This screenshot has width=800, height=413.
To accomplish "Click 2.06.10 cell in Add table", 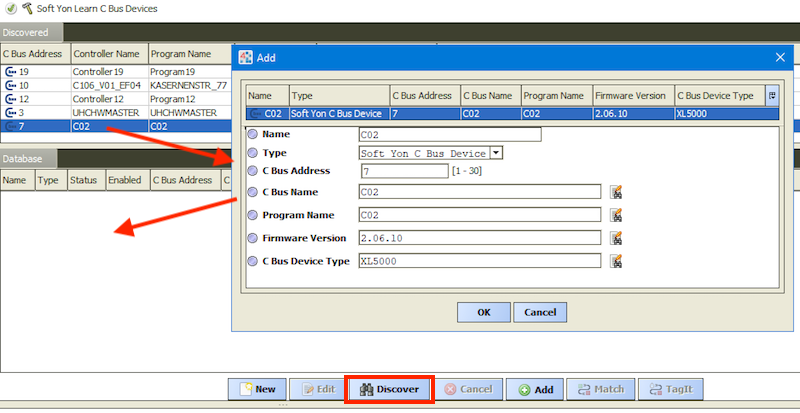I will (x=633, y=114).
